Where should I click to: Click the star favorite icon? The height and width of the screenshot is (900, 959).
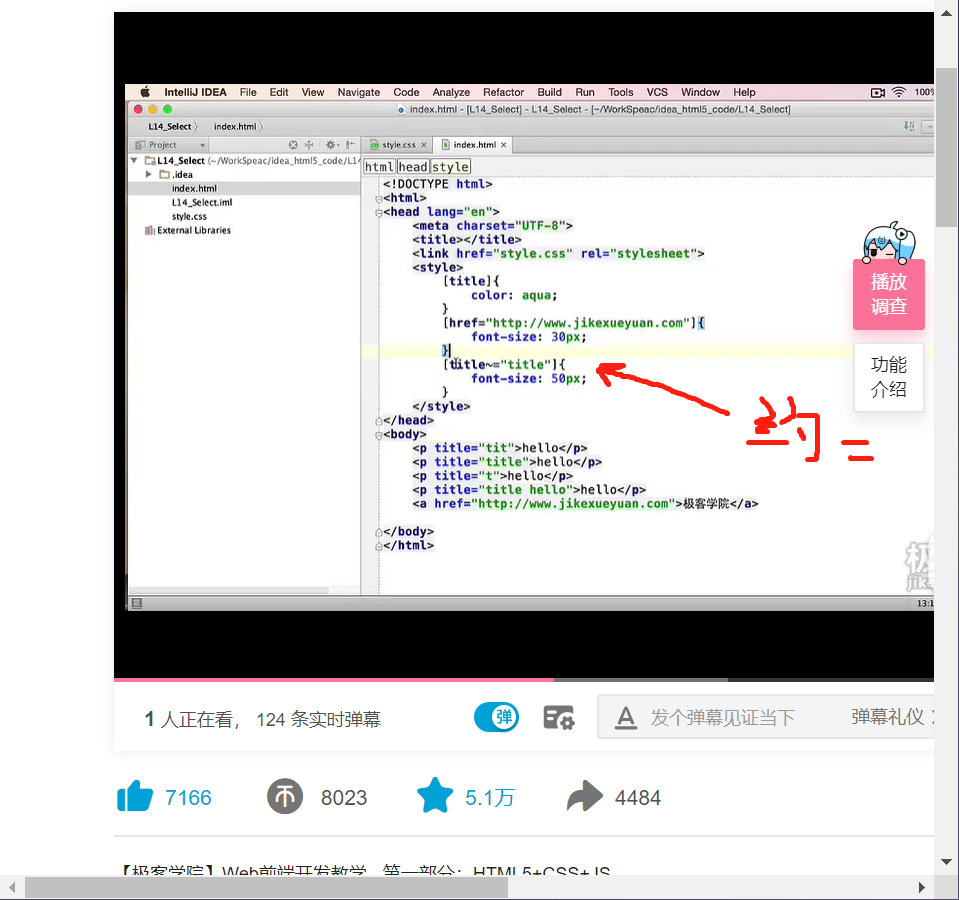[x=435, y=795]
